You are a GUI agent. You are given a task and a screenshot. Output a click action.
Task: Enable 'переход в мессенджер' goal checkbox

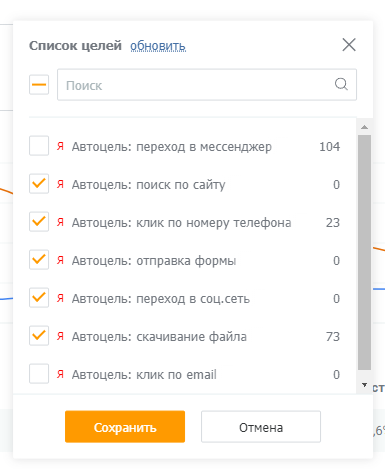(x=39, y=146)
